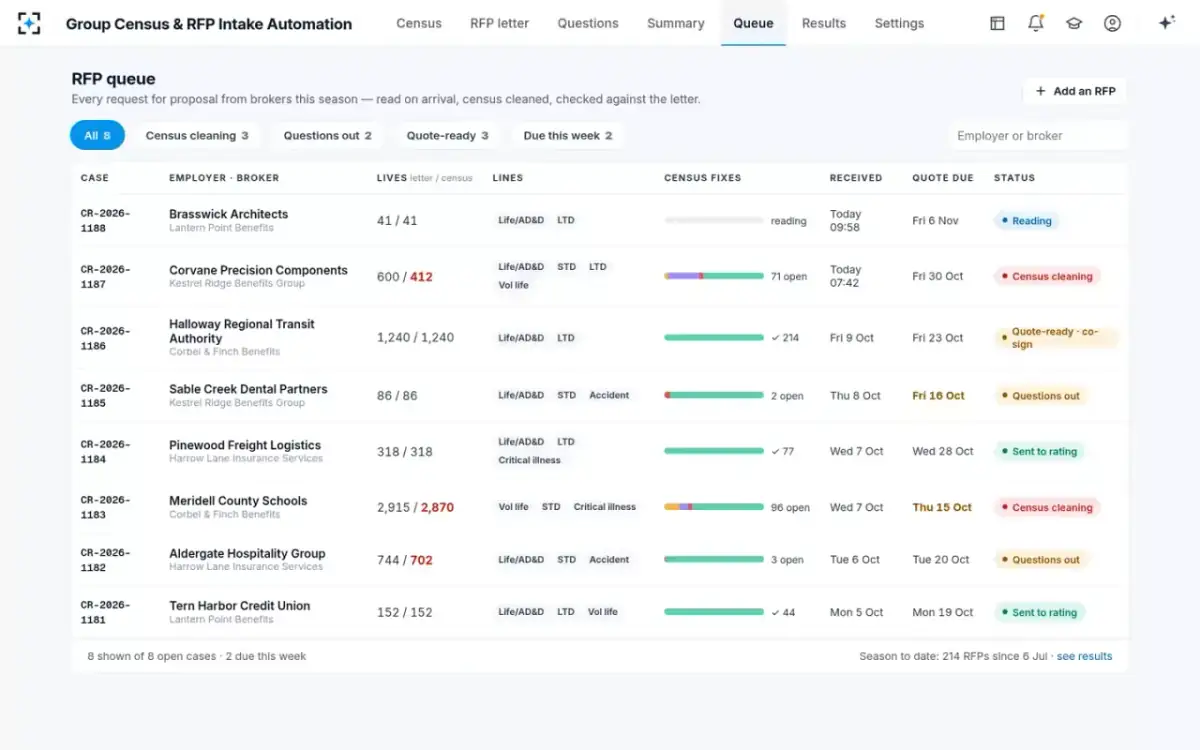Sort by the Case column header
Viewport: 1200px width, 750px height.
(x=95, y=178)
